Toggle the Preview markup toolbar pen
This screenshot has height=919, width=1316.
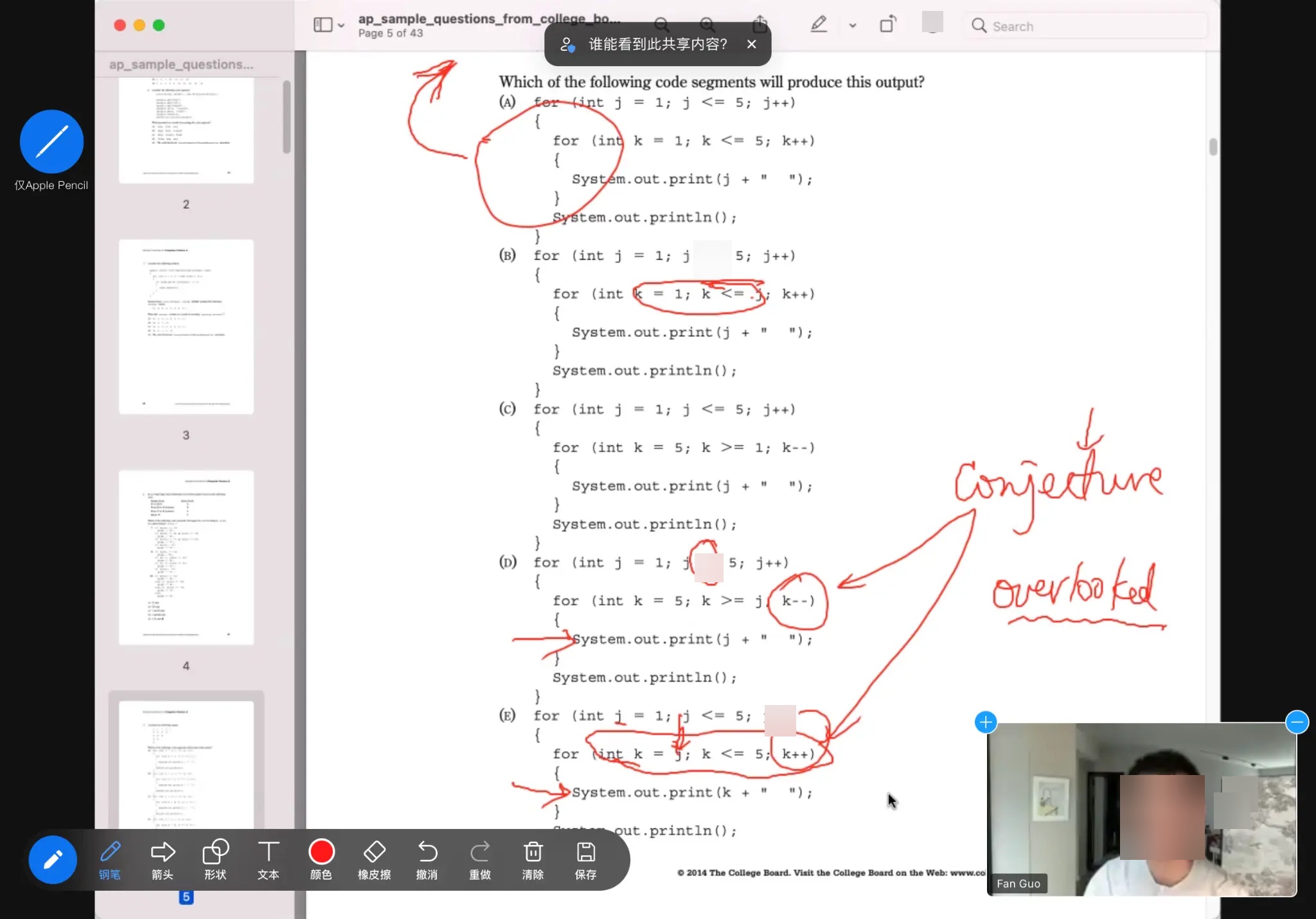pyautogui.click(x=819, y=25)
